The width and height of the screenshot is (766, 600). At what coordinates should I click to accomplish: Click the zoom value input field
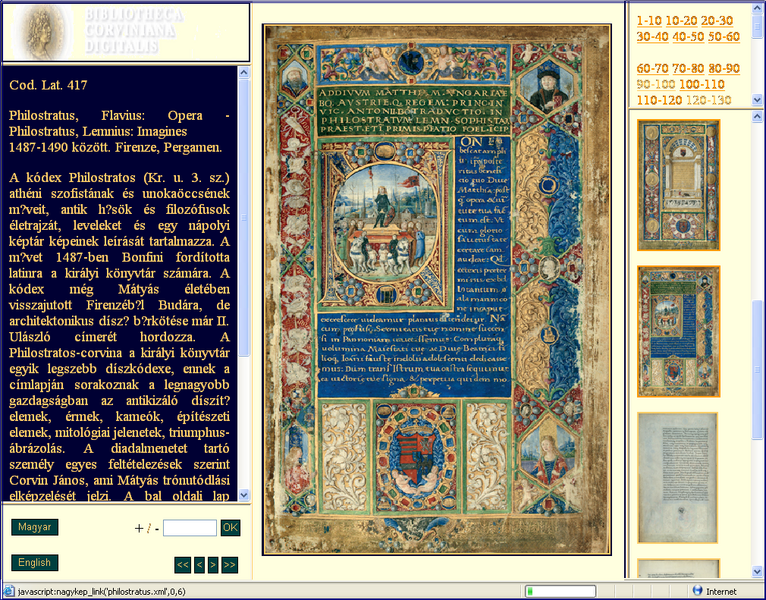coord(190,528)
